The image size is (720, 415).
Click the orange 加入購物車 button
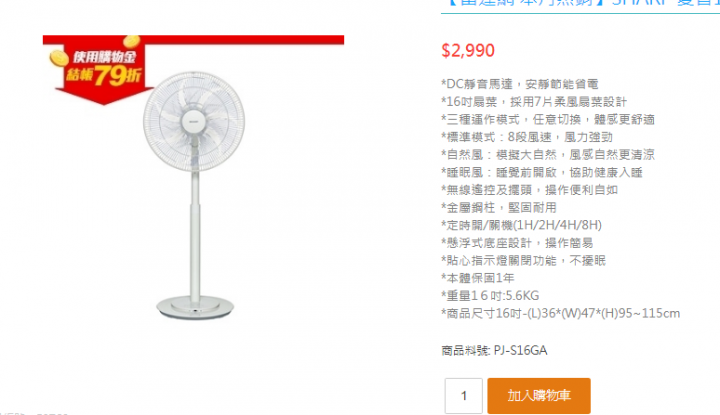click(x=539, y=396)
